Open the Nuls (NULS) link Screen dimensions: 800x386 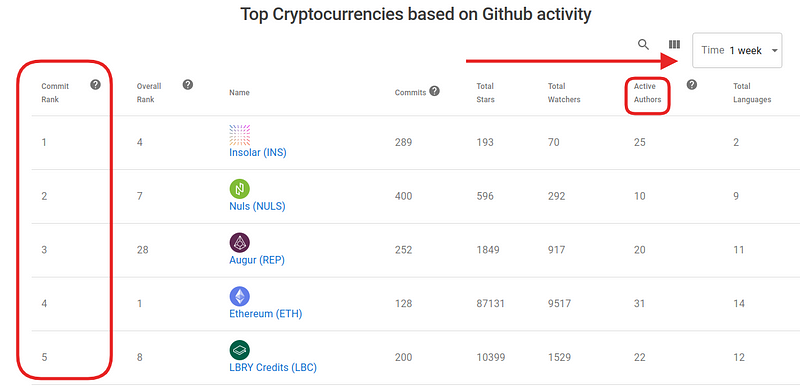(257, 207)
